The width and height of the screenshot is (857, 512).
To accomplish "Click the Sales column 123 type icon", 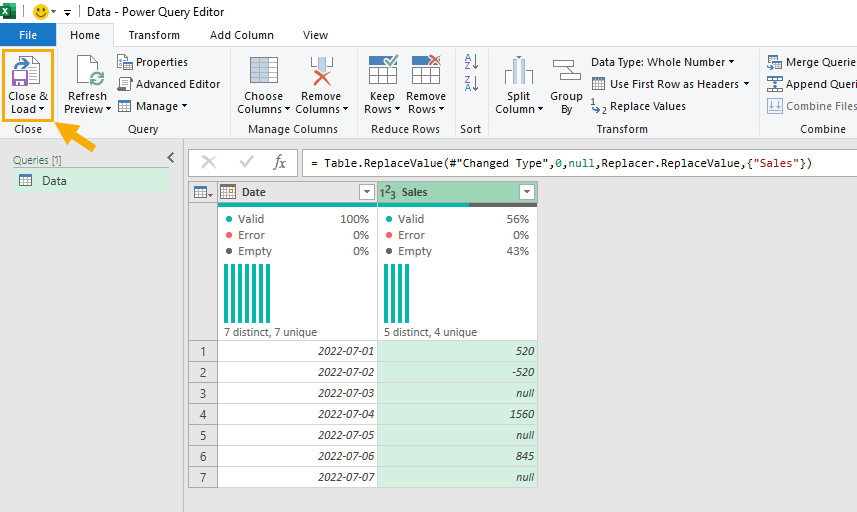I will [x=388, y=192].
